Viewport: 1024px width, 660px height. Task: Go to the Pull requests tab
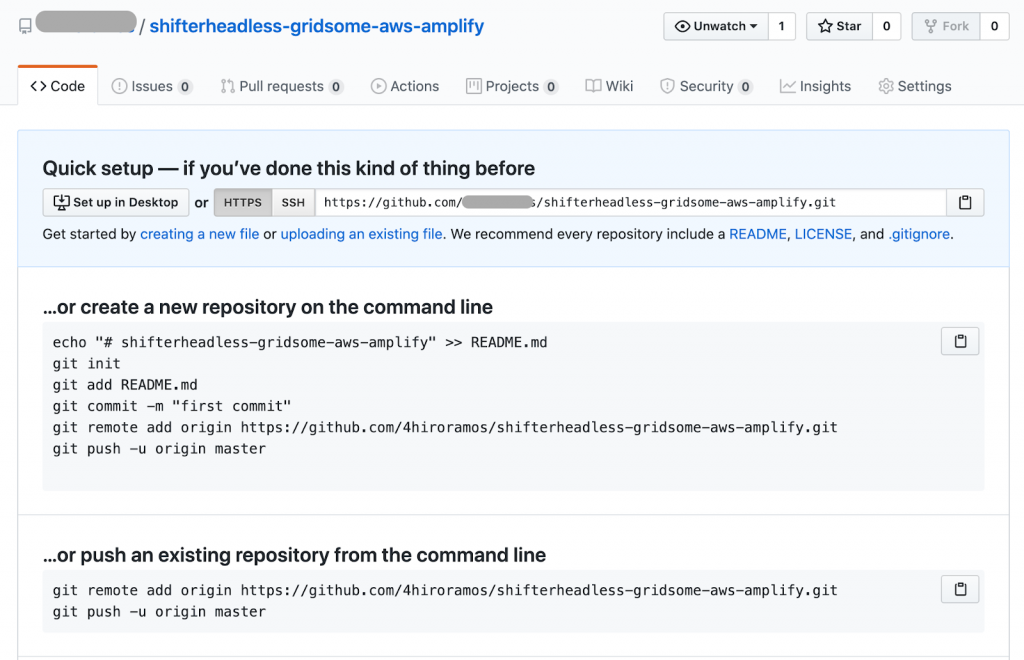tap(281, 86)
